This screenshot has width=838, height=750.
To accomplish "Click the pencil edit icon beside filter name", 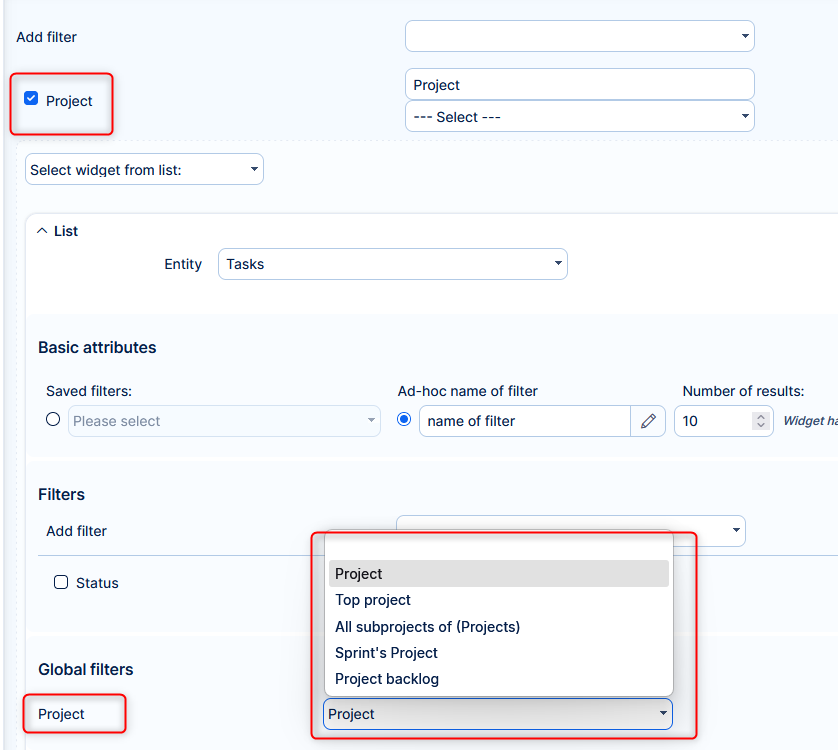I will point(648,421).
